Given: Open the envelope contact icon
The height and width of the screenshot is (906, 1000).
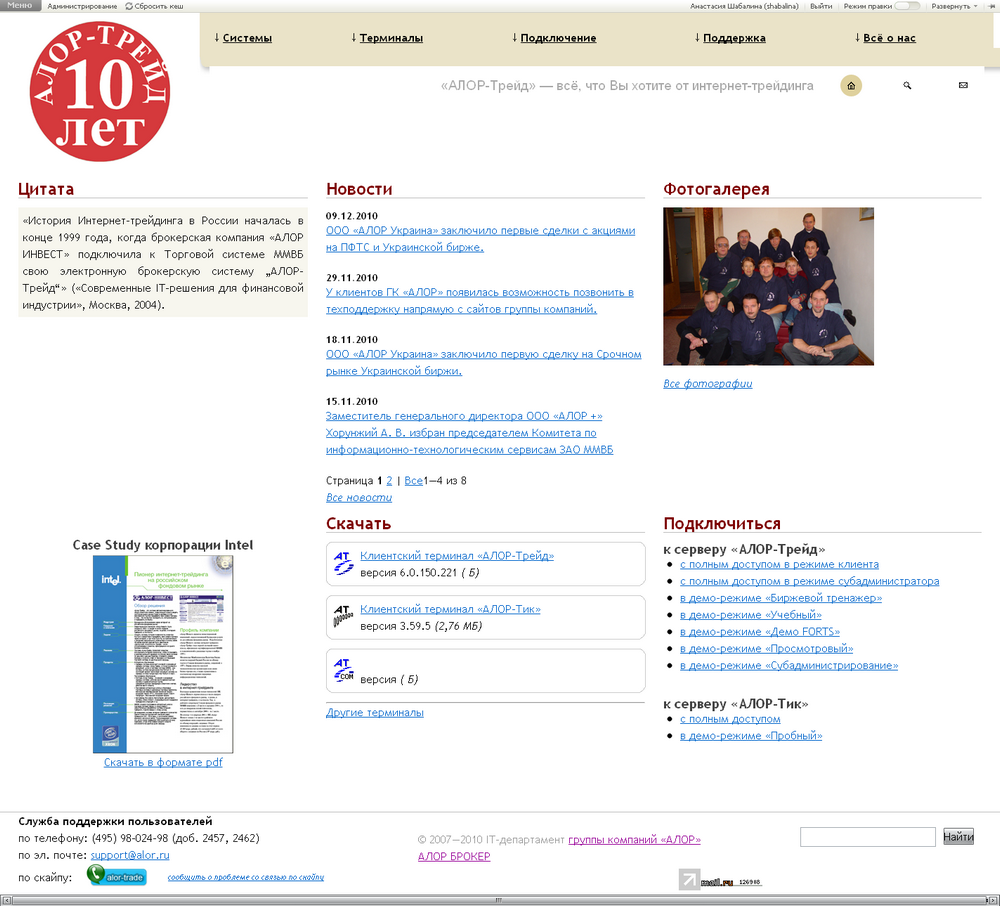Looking at the screenshot, I should click(x=963, y=86).
